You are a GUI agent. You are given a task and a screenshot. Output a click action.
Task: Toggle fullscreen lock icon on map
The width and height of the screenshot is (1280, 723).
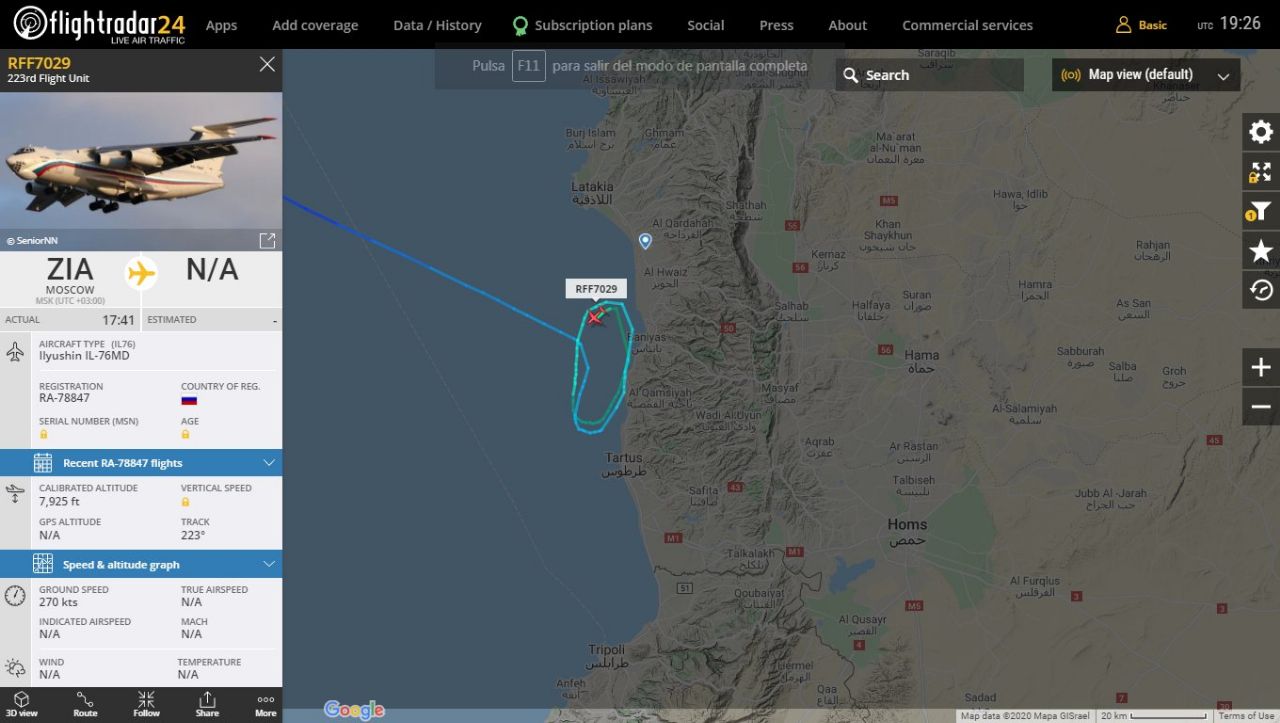coord(1261,172)
